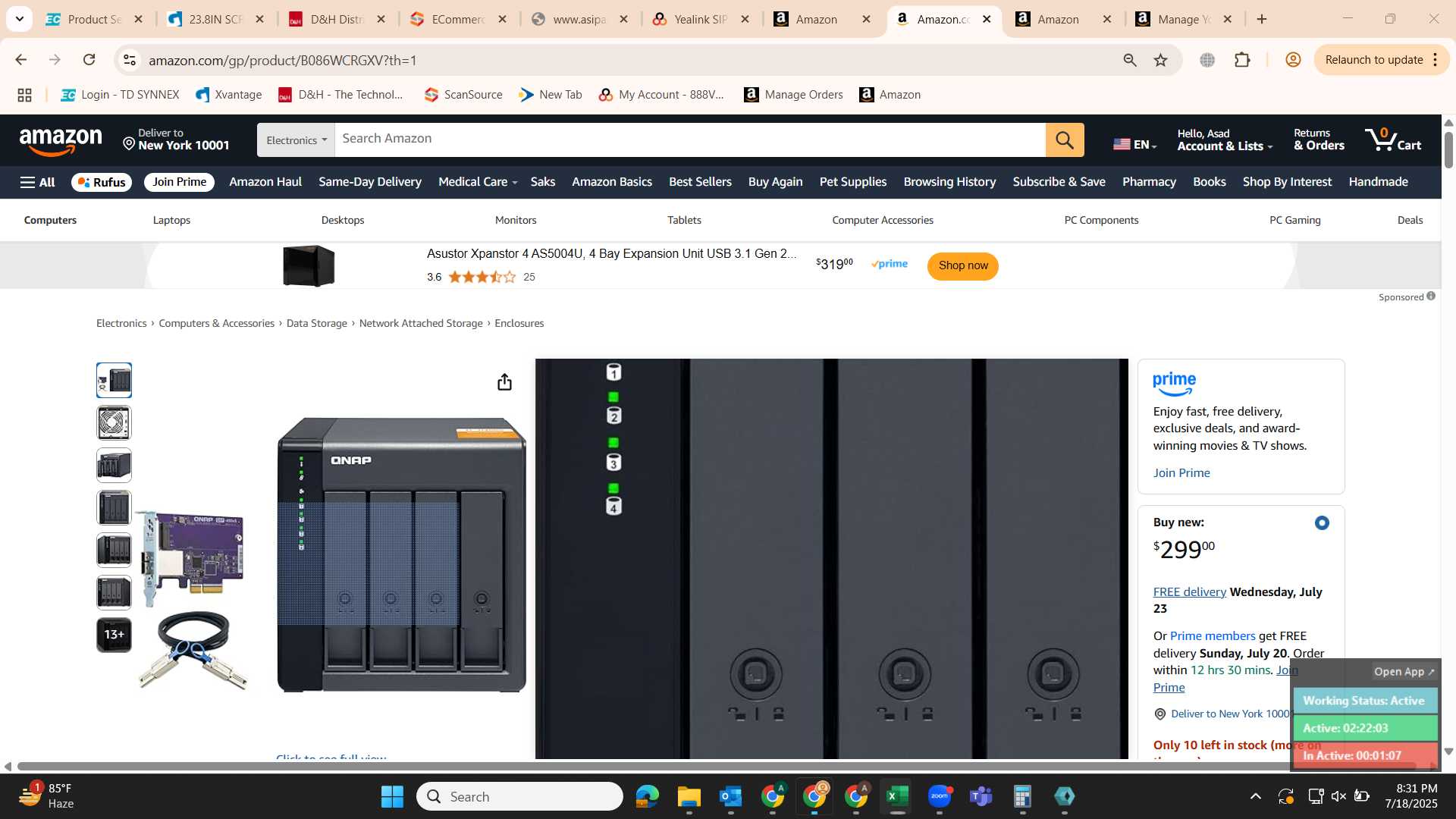Open the Rufus assistant button
The width and height of the screenshot is (1456, 819).
tap(102, 182)
